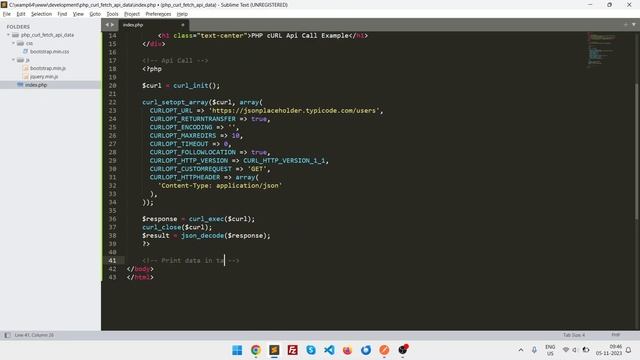Launch Google Chrome from the taskbar

[x=256, y=350]
